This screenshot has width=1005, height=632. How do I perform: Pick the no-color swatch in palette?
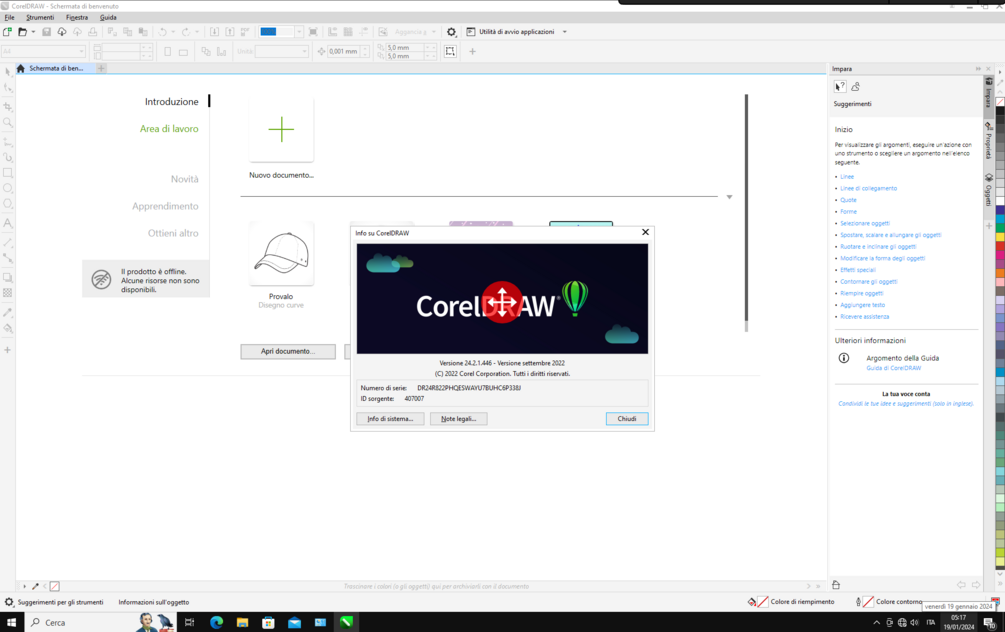click(x=1000, y=102)
